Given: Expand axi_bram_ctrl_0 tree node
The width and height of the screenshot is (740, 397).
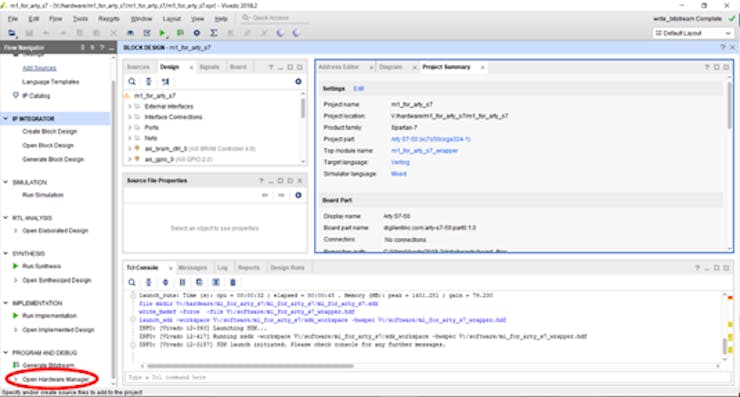Looking at the screenshot, I should click(x=130, y=149).
